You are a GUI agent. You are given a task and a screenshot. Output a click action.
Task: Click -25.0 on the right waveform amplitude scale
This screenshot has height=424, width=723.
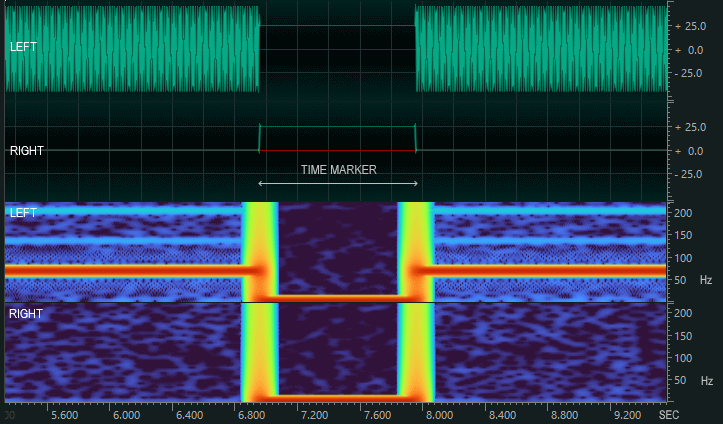[690, 175]
